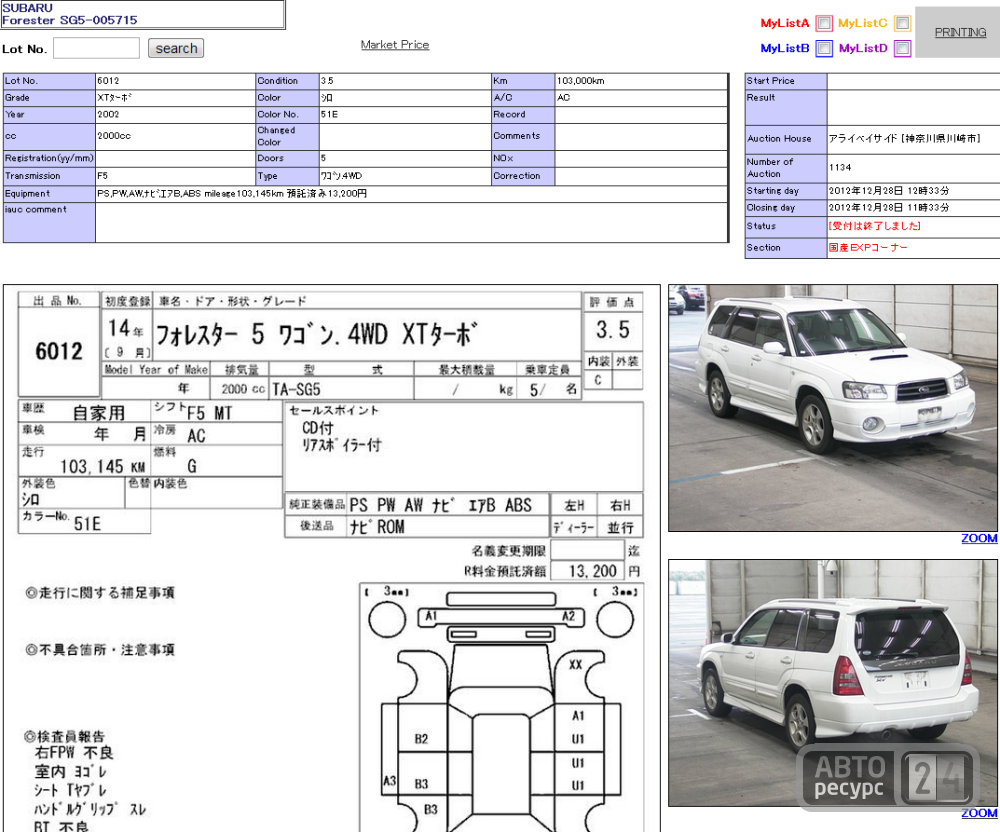This screenshot has height=832, width=1000.
Task: Click the red Section text
Action: 868,247
